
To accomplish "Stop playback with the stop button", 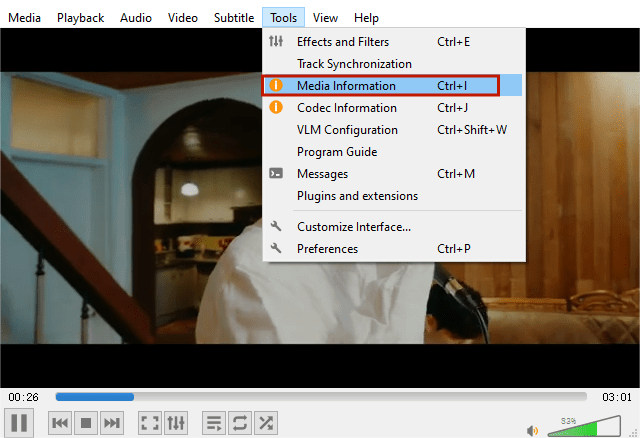I will click(86, 423).
